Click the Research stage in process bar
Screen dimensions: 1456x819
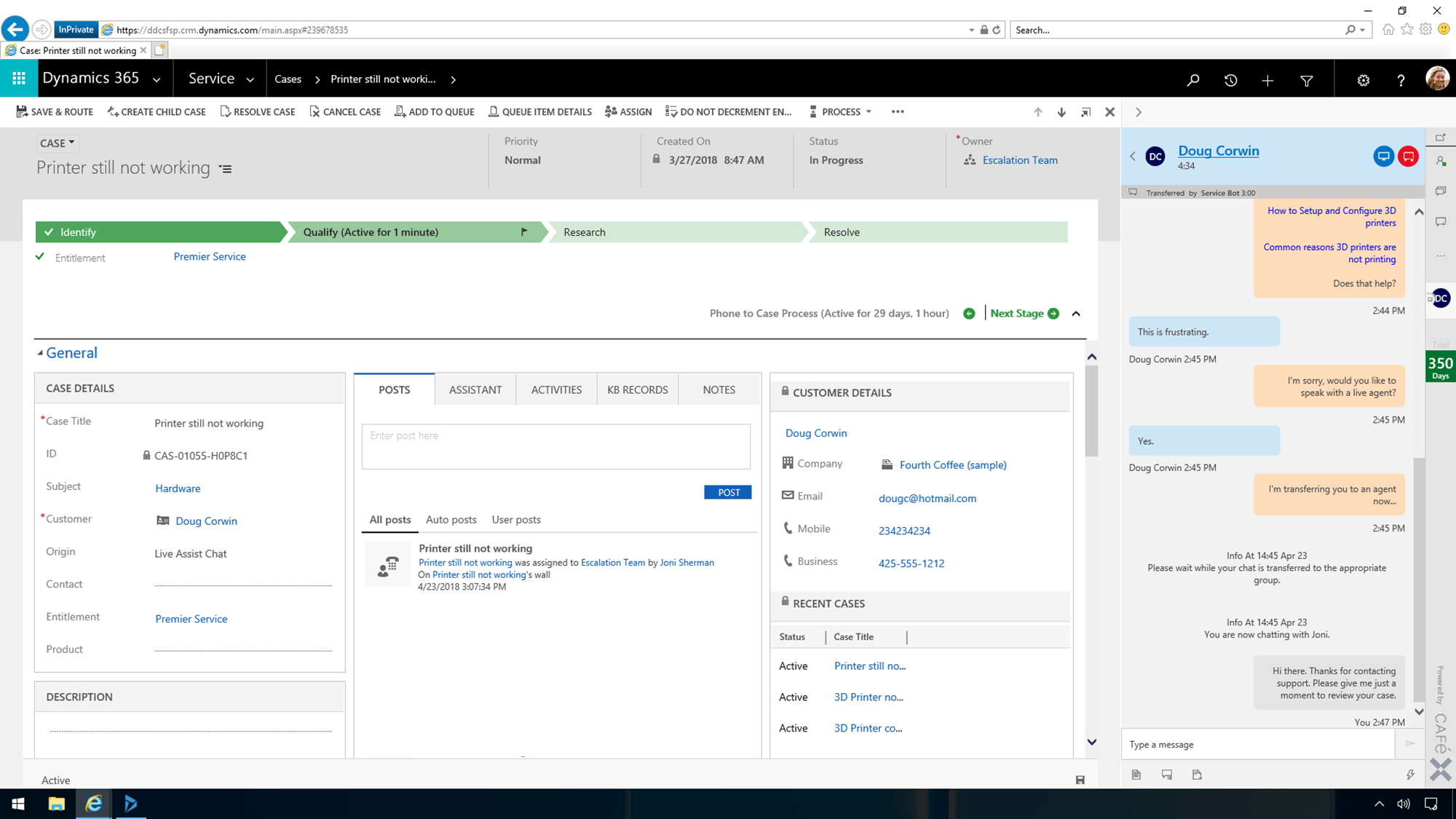tap(677, 232)
